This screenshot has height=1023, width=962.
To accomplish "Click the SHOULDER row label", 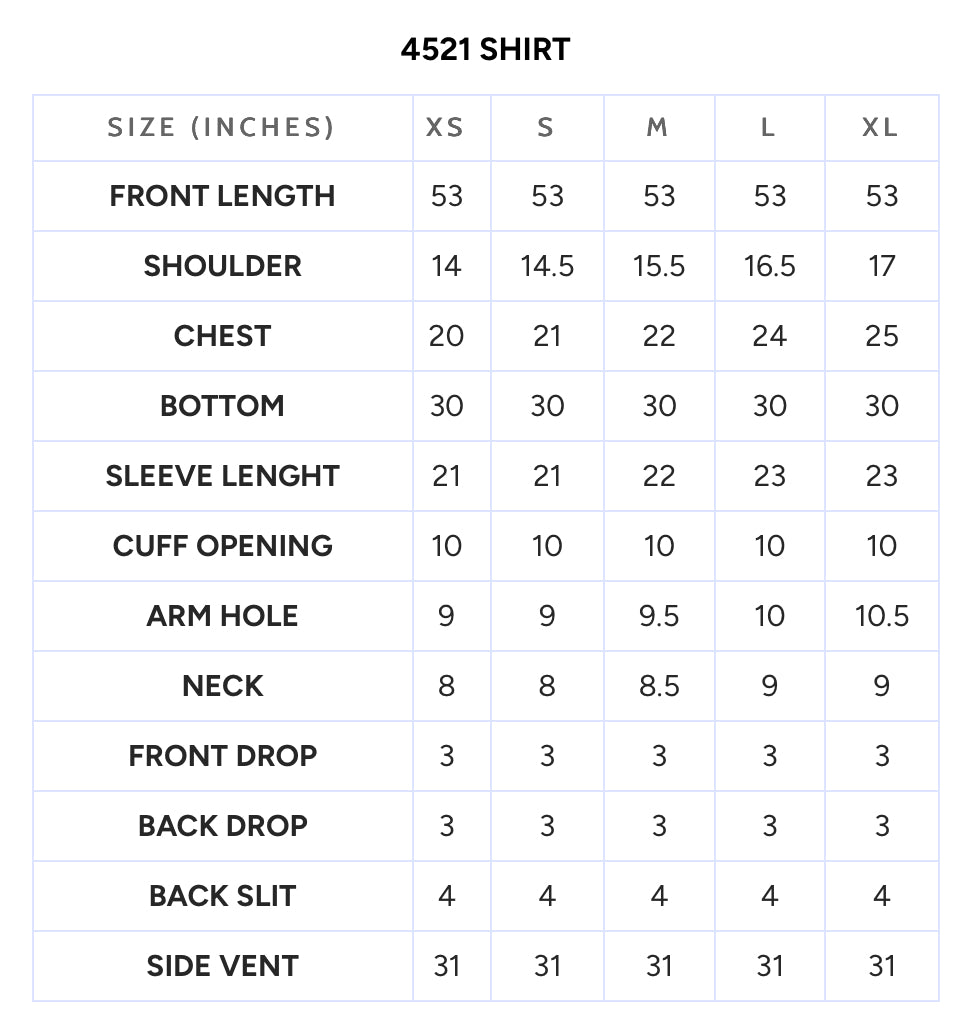I will click(x=222, y=266).
